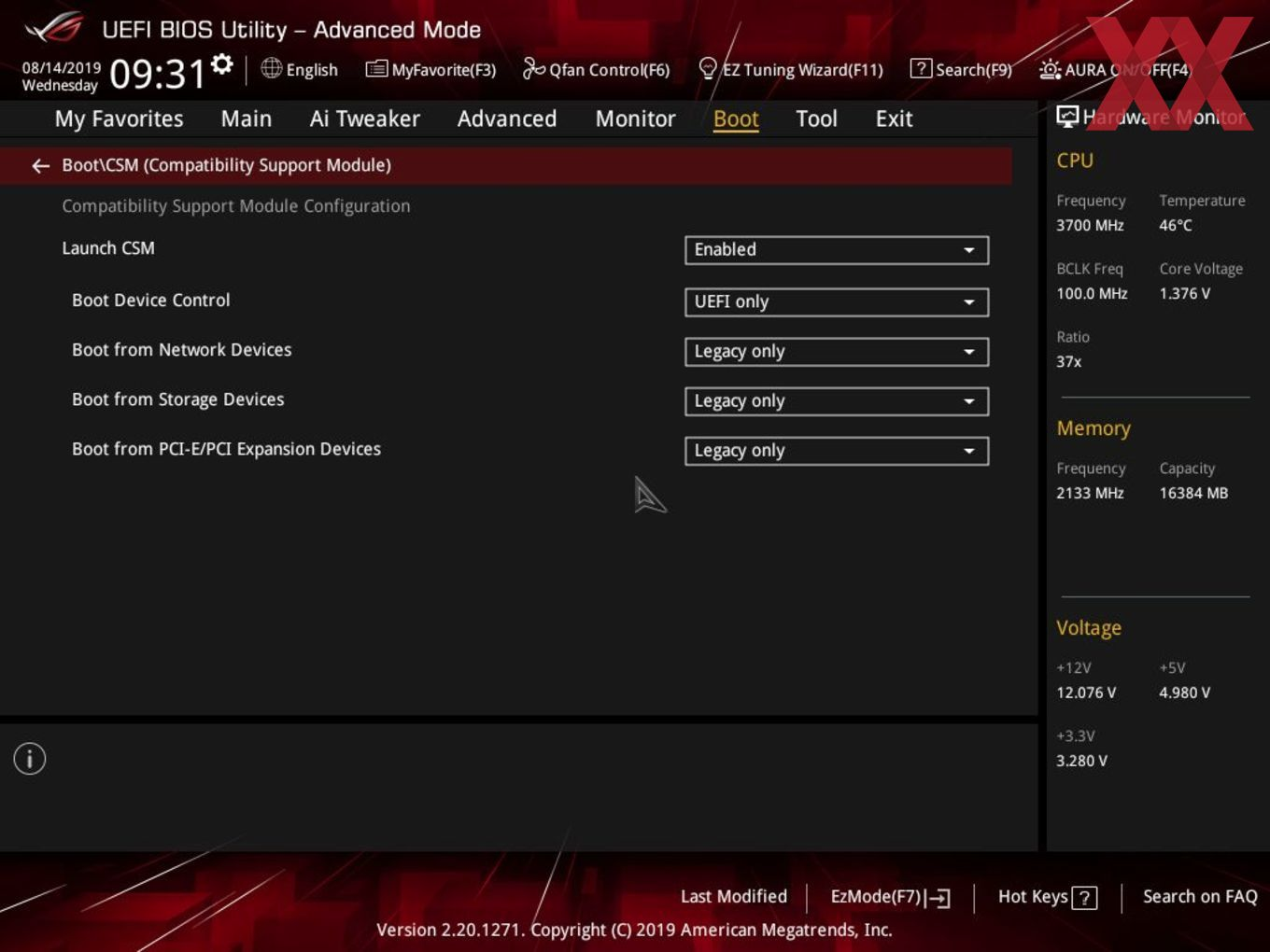Click the Core Voltage value 1.376 V

pyautogui.click(x=1184, y=294)
